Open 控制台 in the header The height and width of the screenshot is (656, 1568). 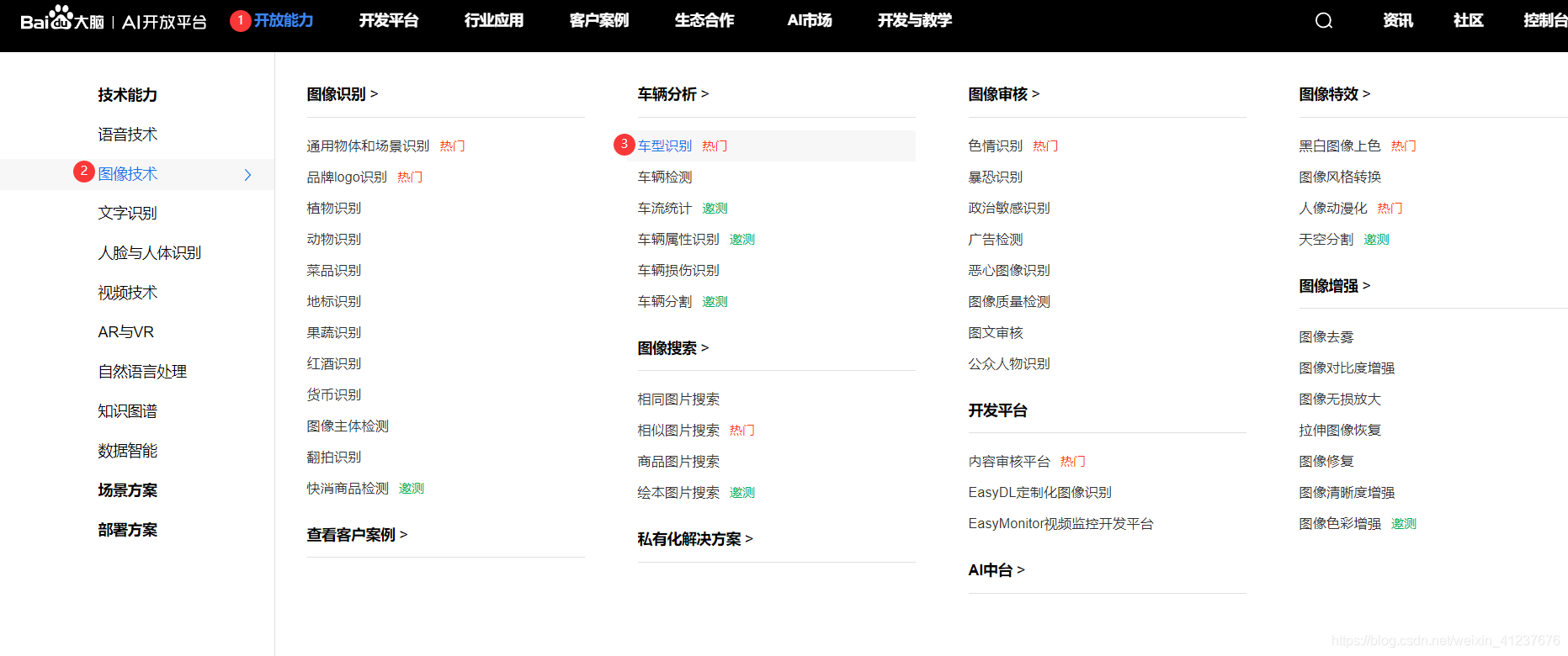click(x=1545, y=20)
